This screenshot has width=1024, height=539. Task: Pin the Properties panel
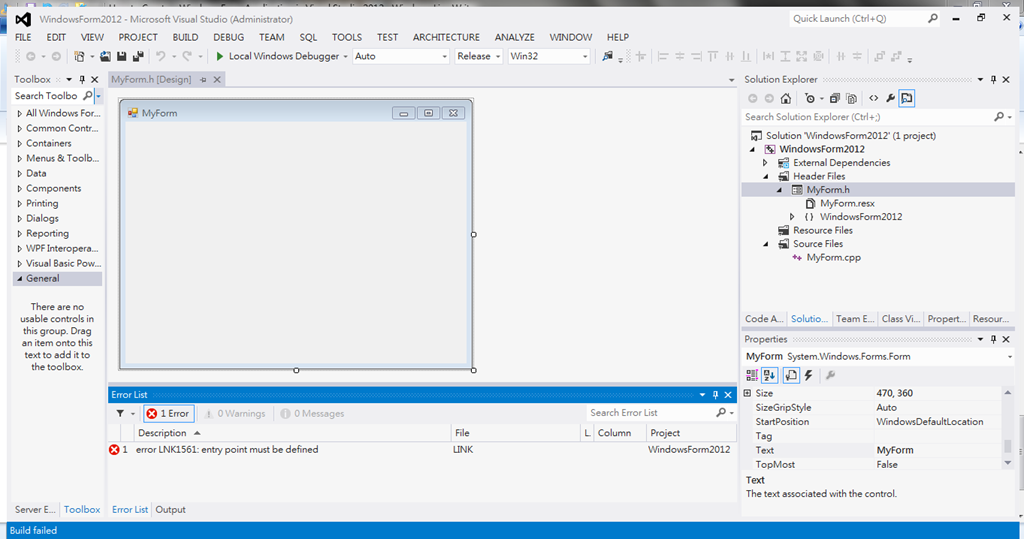tap(993, 340)
